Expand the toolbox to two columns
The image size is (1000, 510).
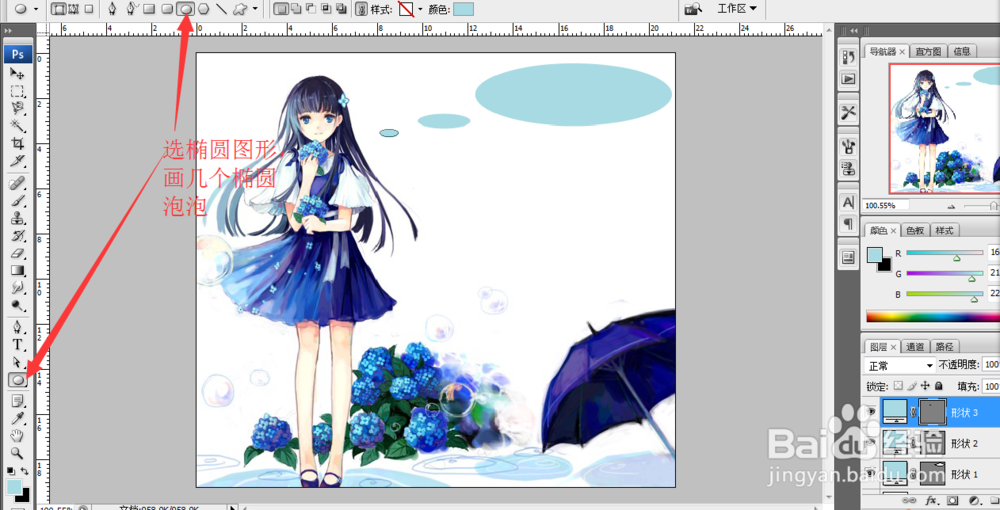coord(8,31)
